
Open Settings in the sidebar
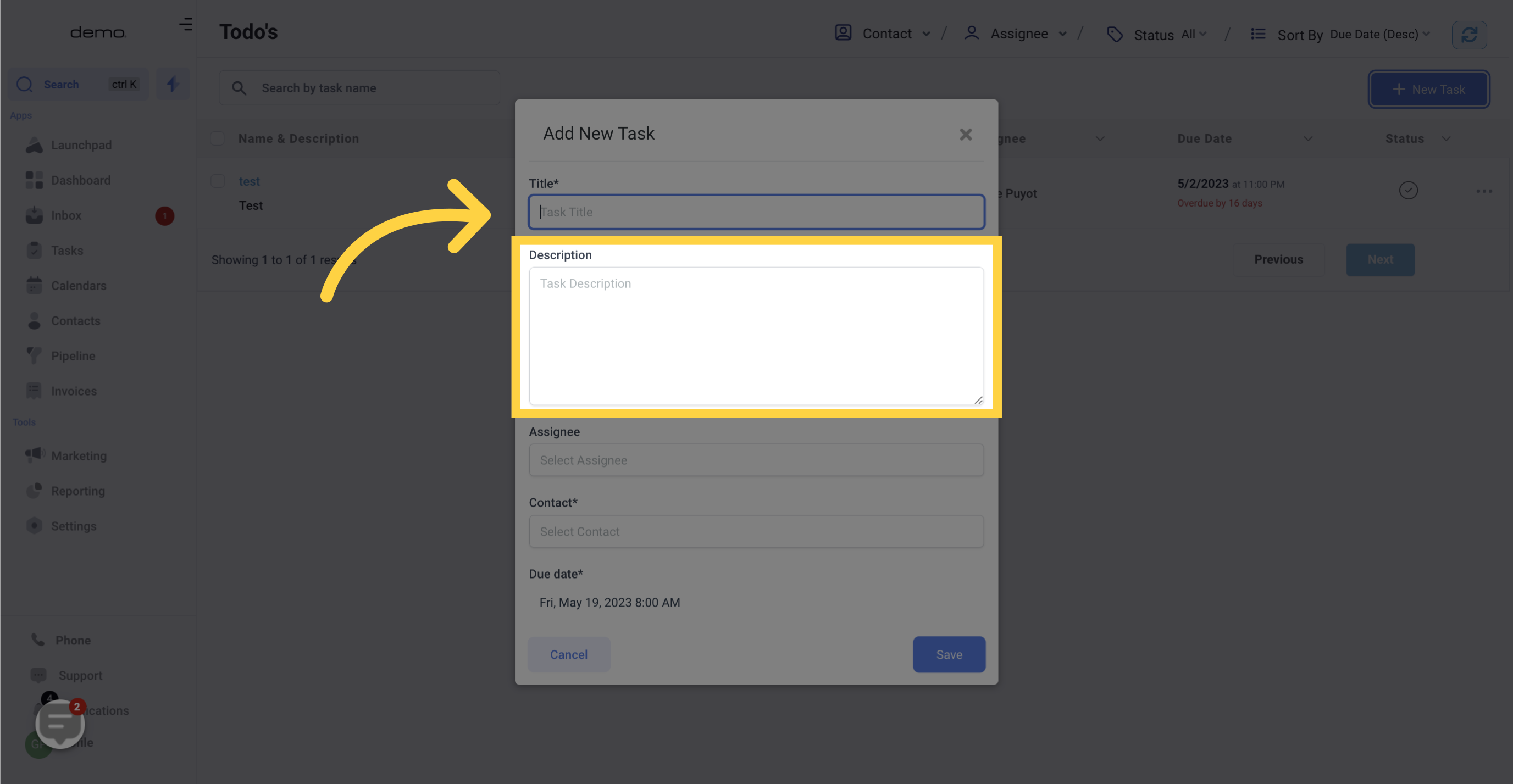click(x=74, y=526)
